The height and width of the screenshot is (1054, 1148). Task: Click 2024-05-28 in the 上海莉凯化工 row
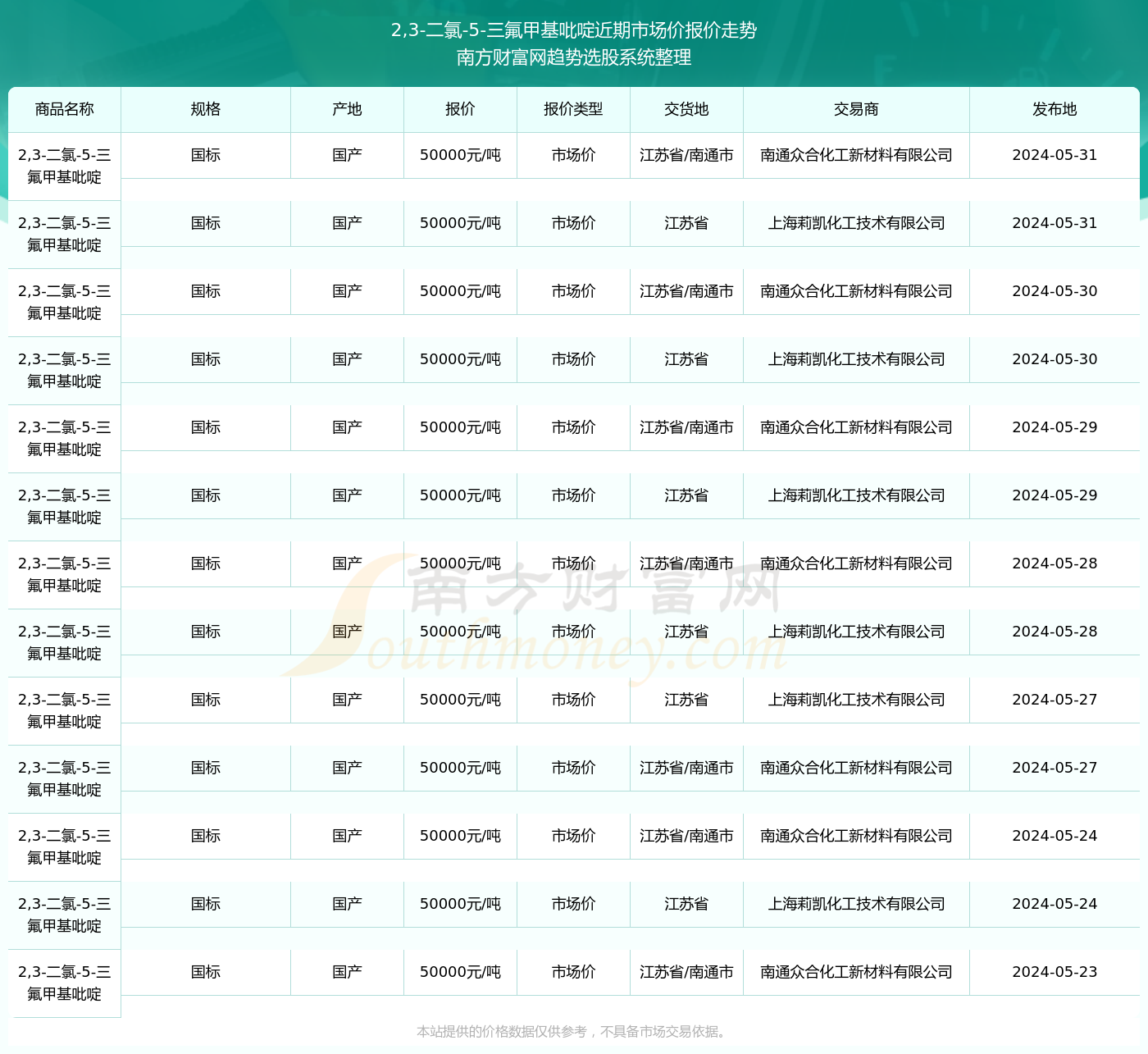click(1055, 632)
